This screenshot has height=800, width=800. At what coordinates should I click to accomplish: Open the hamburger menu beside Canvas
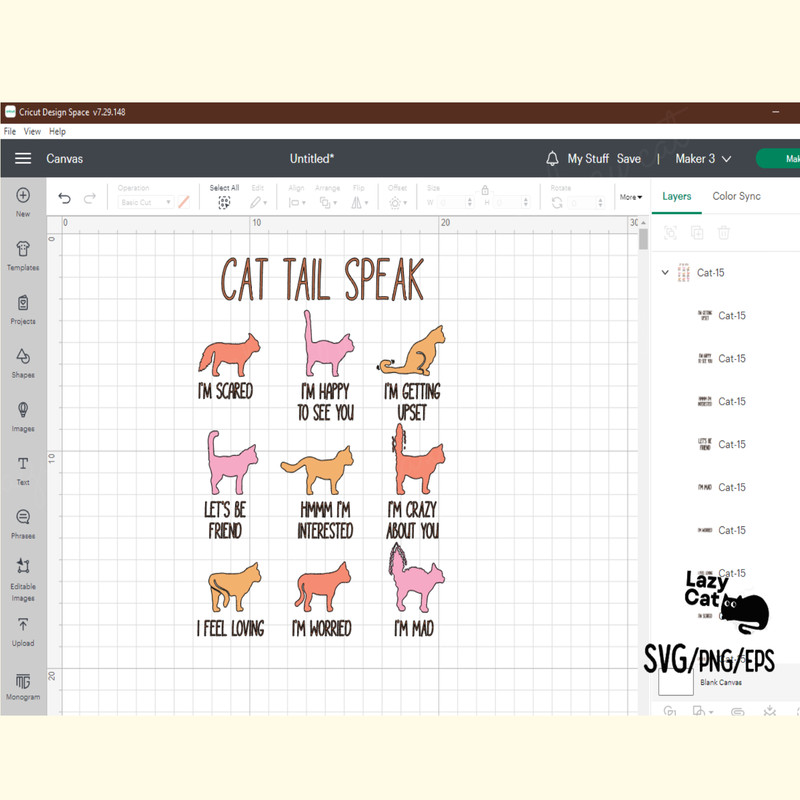(x=23, y=158)
